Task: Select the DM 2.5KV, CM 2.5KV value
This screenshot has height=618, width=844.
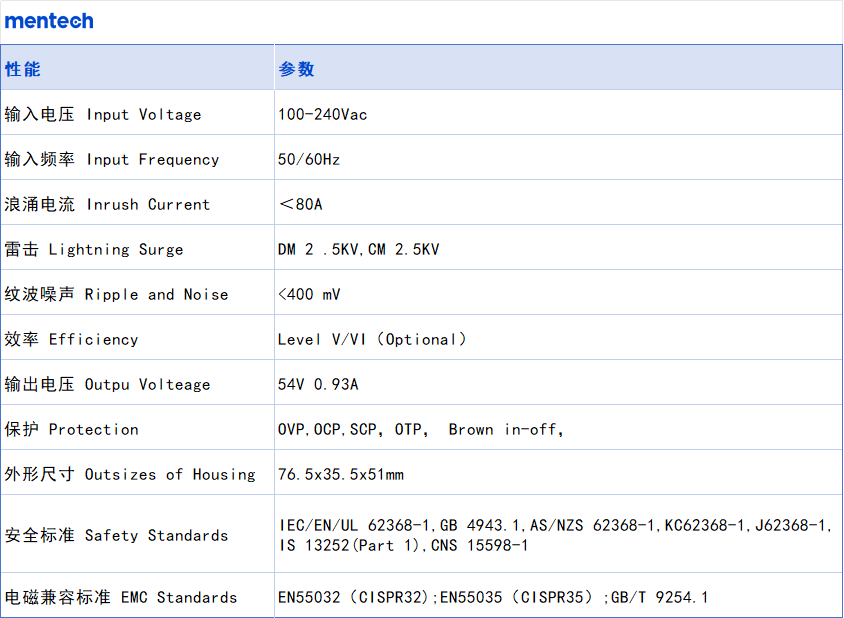Action: (x=358, y=250)
